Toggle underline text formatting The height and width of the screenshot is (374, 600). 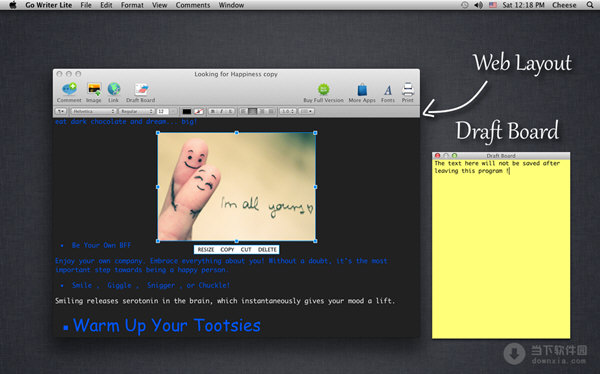coord(230,111)
